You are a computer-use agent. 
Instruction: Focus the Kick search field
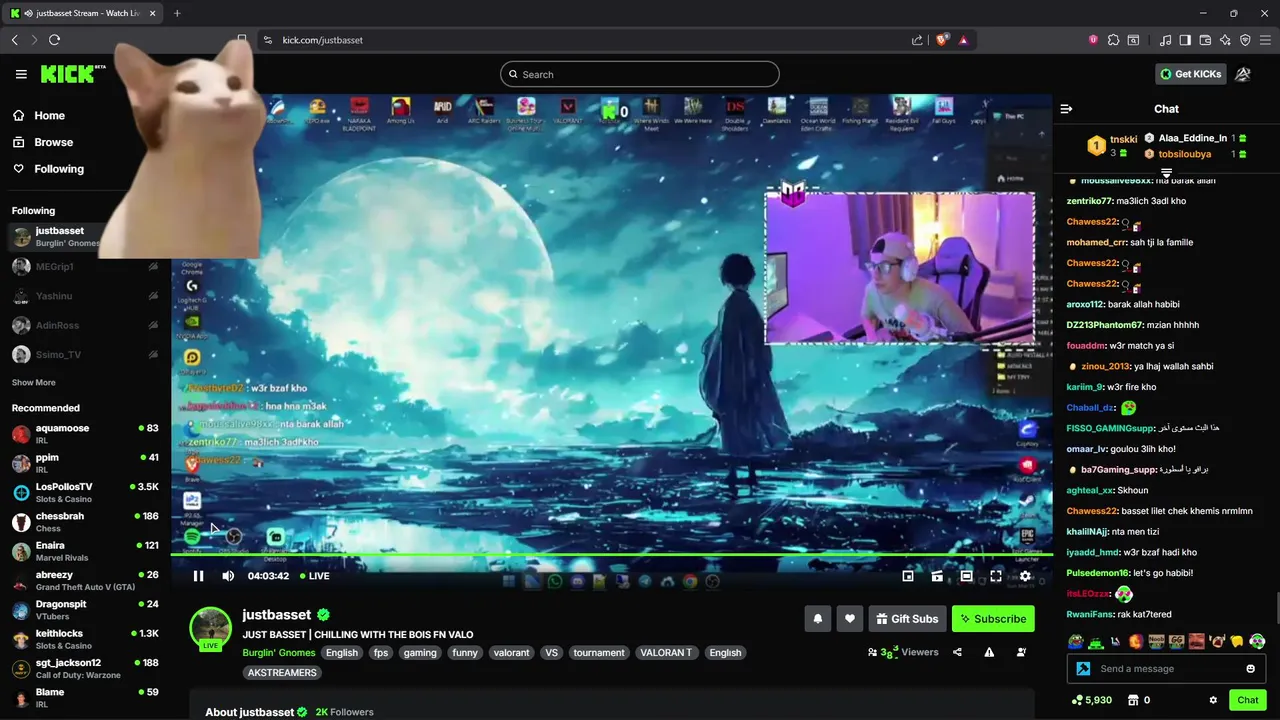coord(640,74)
